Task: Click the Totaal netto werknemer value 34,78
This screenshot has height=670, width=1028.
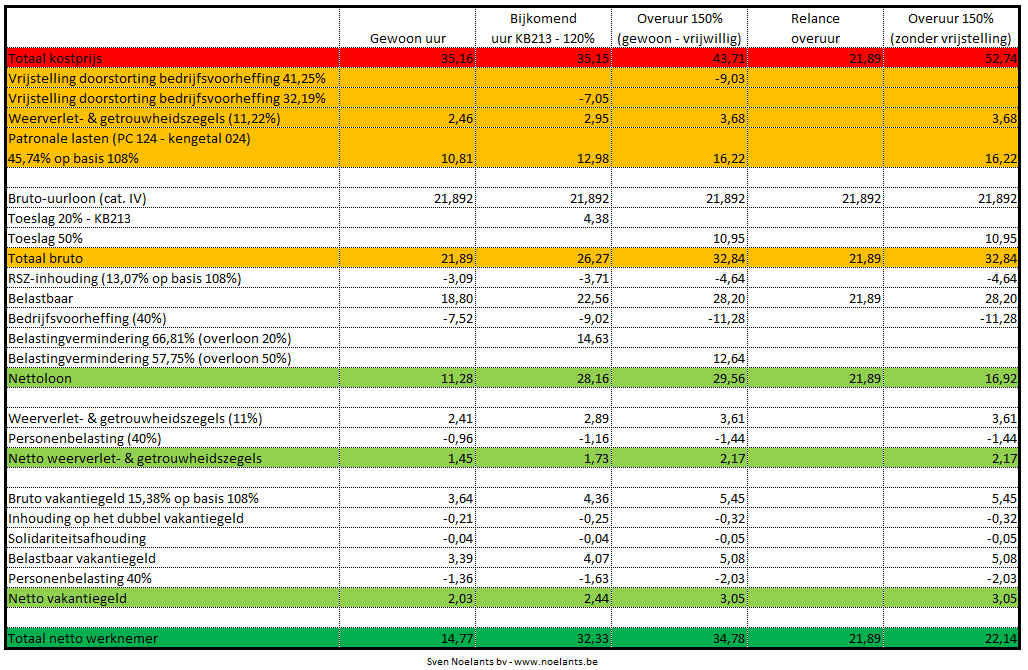Action: click(727, 638)
